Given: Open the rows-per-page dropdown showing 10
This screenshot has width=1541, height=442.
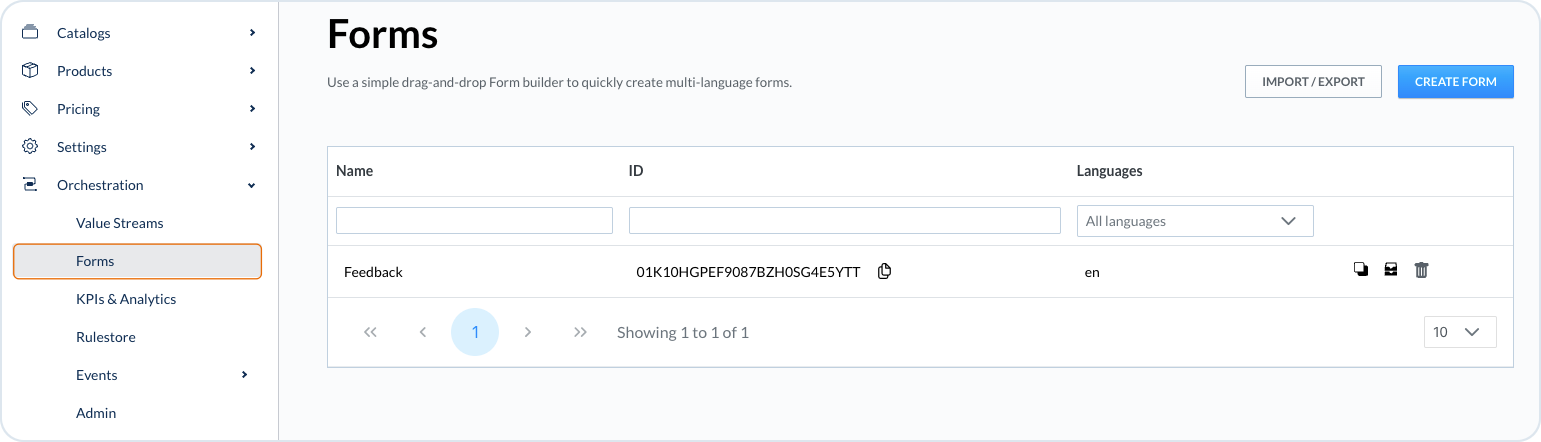Looking at the screenshot, I should point(1459,332).
